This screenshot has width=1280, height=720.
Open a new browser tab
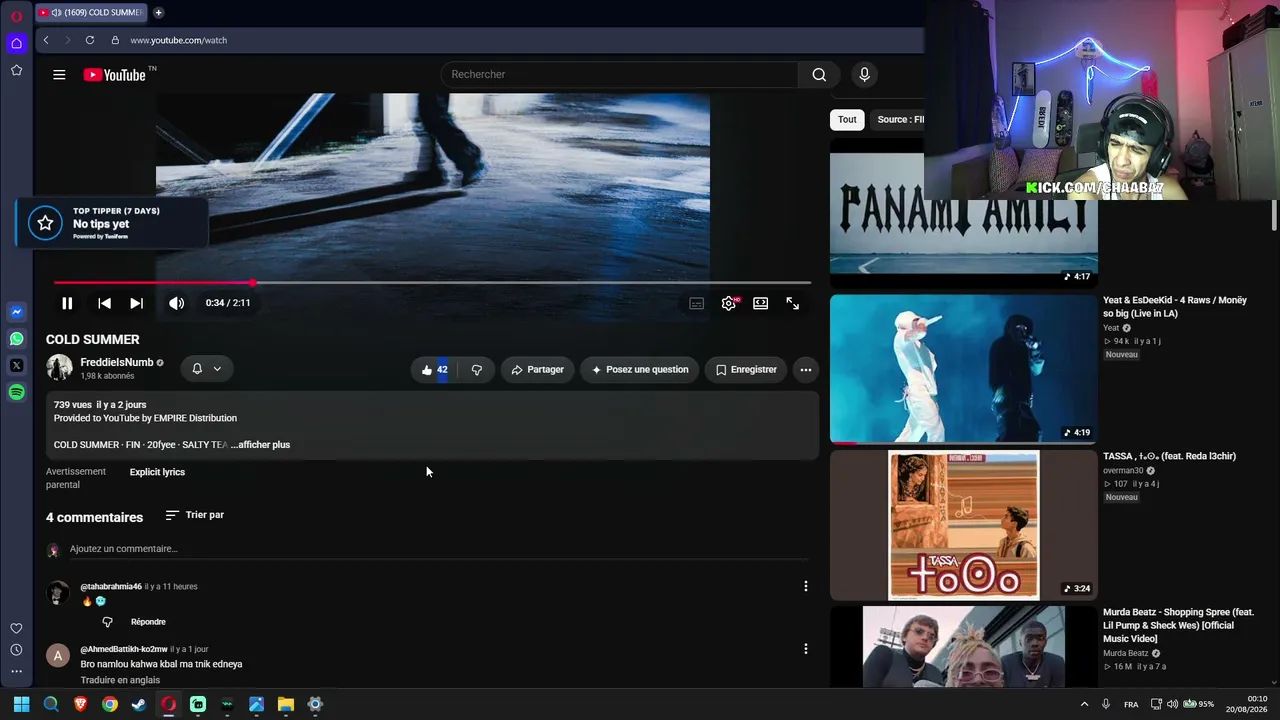[158, 13]
